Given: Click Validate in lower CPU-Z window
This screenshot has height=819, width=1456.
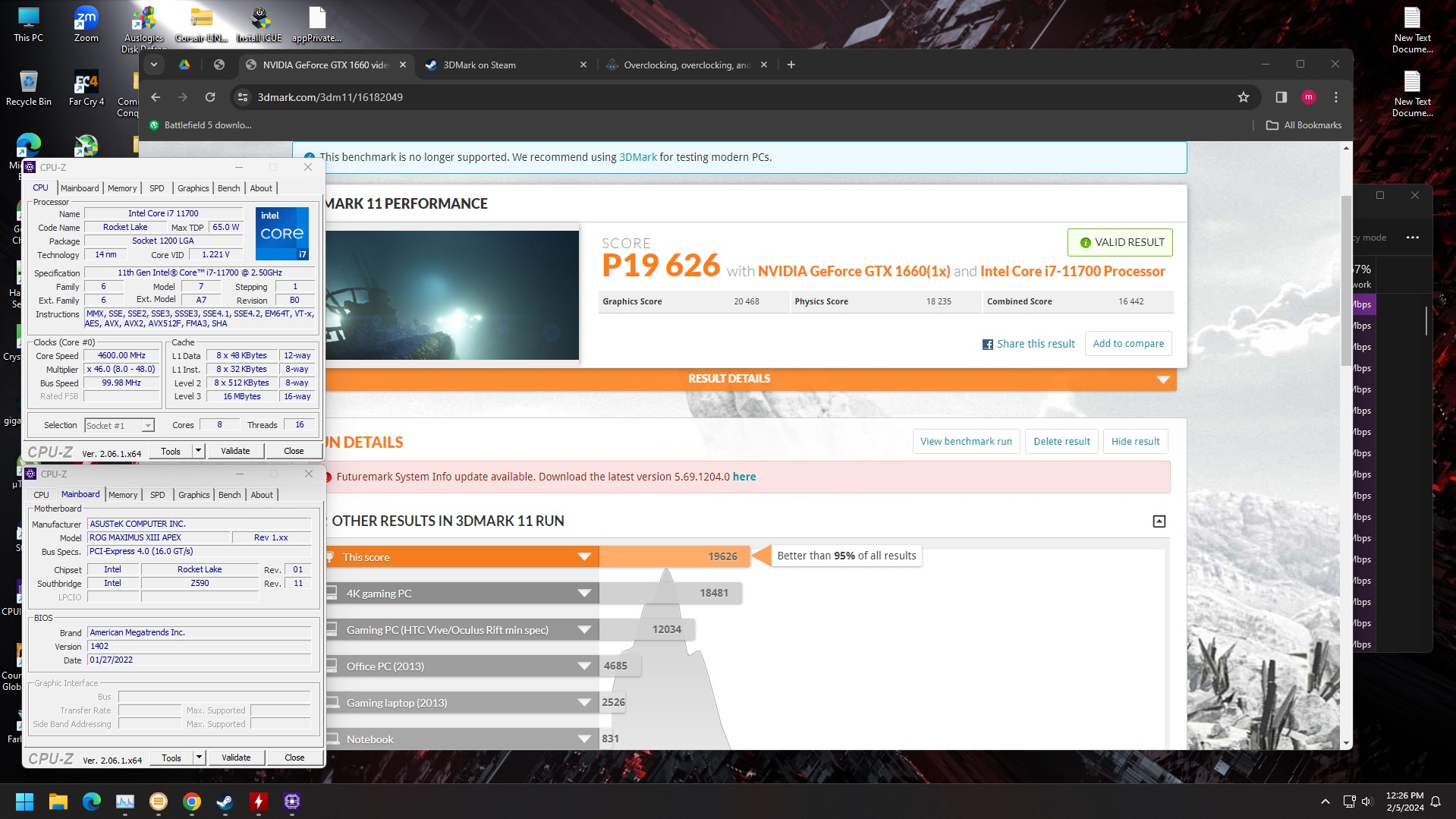Looking at the screenshot, I should 236,758.
